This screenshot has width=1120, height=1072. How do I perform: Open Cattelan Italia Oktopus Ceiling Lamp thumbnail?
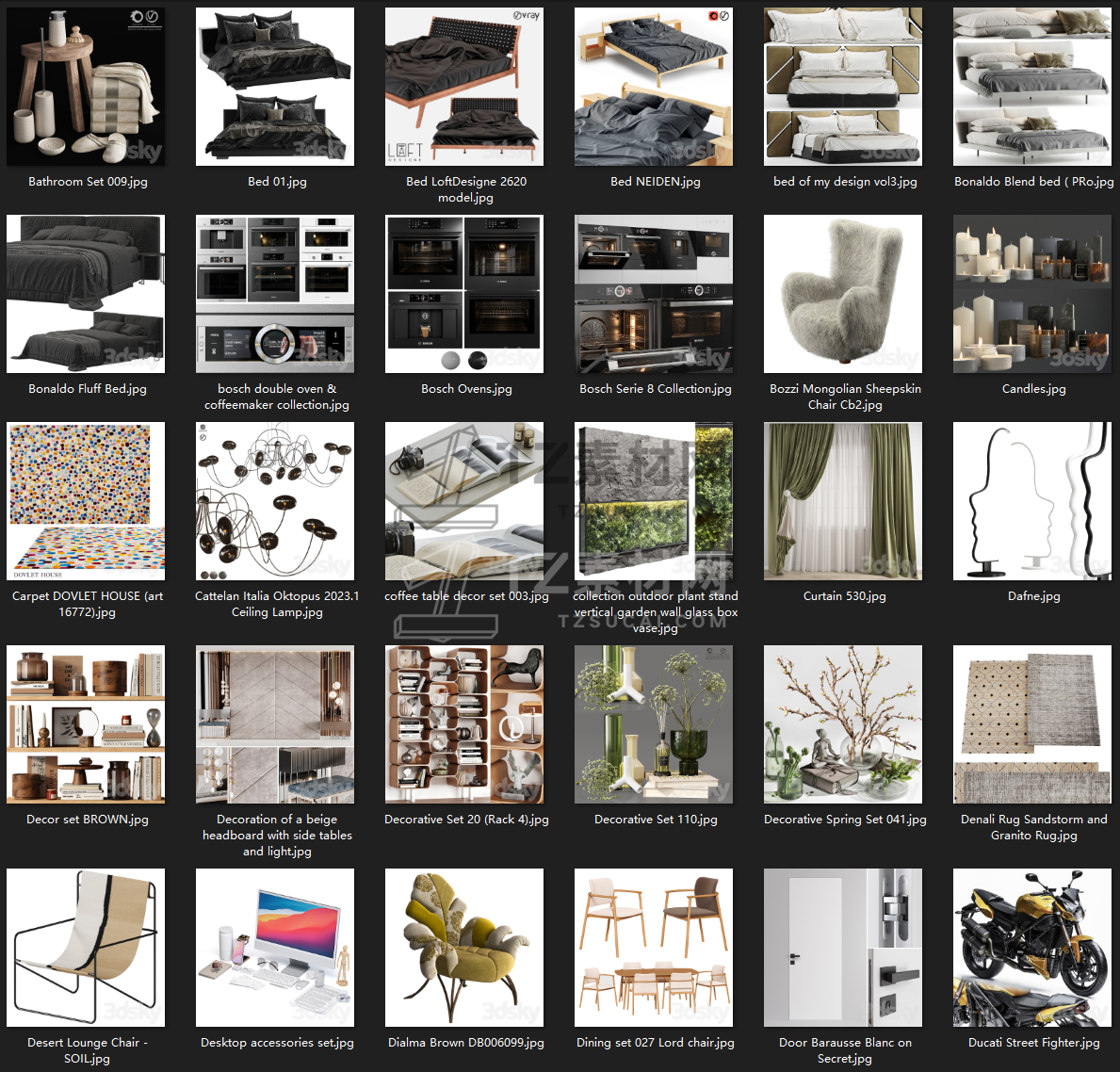[x=275, y=500]
